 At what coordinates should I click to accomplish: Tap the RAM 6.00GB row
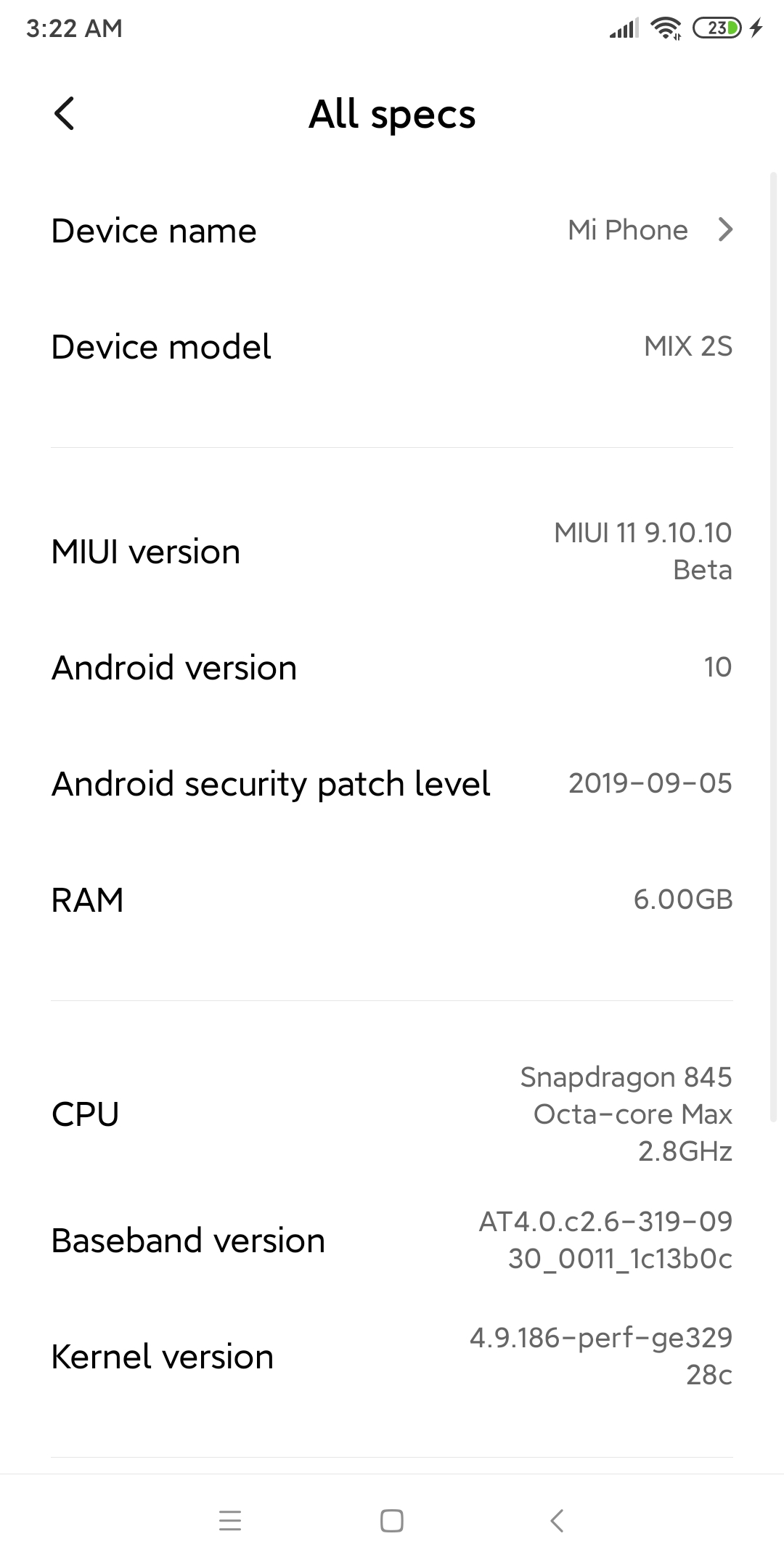point(392,900)
